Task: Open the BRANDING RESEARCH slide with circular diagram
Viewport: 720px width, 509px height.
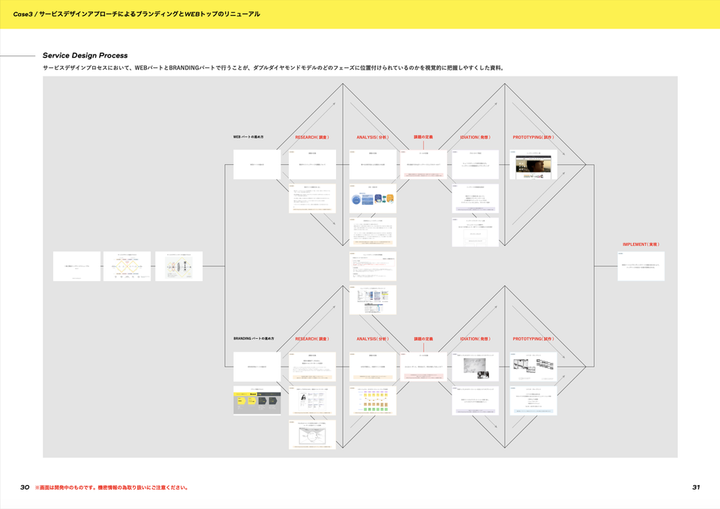Action: pos(312,435)
